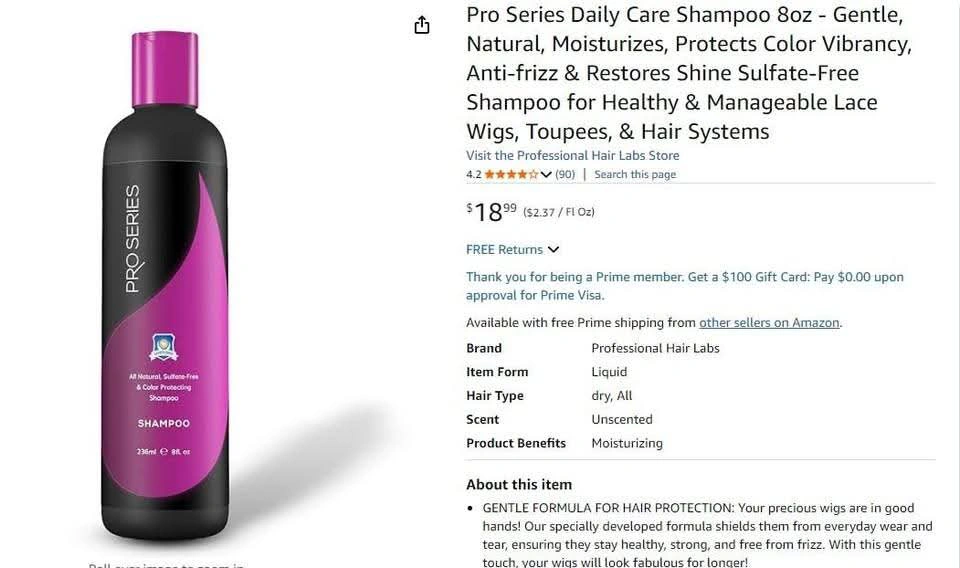Click the Hair Type dry, All value
This screenshot has width=960, height=568.
[612, 396]
